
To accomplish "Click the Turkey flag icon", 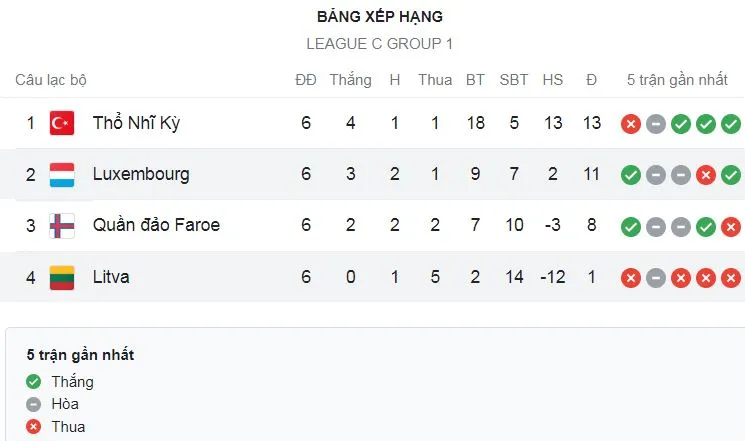I will point(62,123).
